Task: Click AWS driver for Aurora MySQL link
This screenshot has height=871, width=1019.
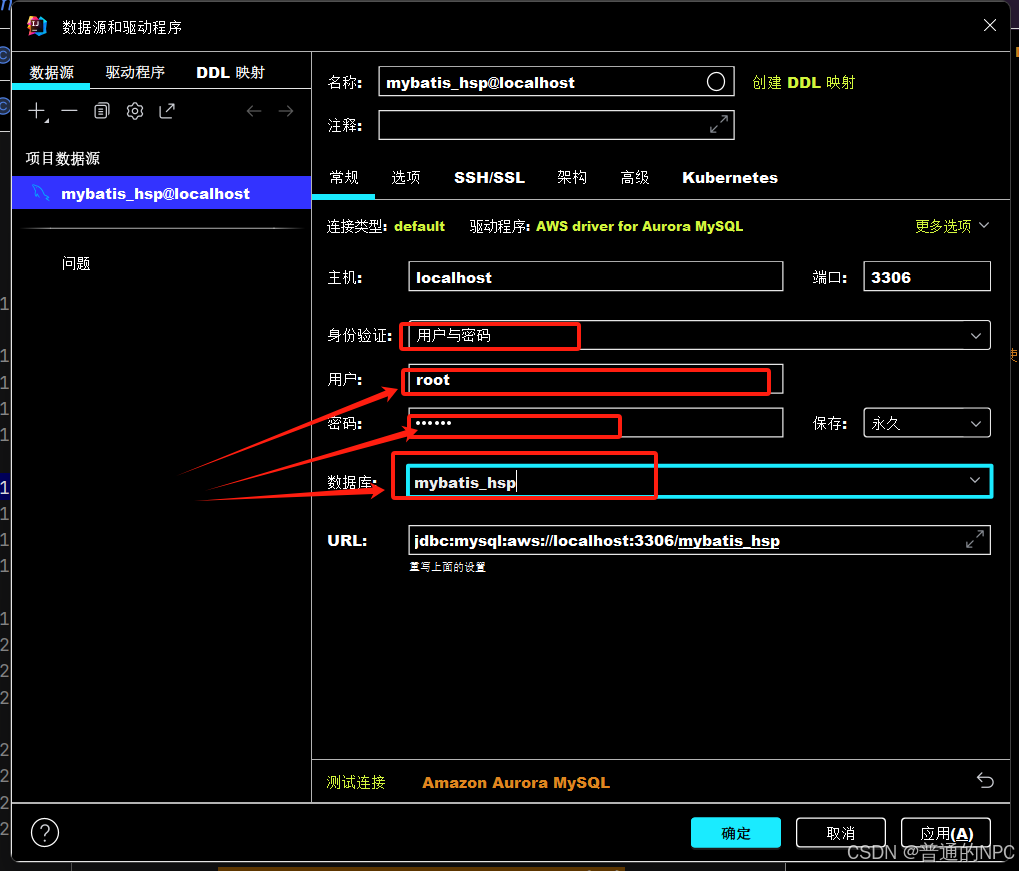Action: click(639, 226)
